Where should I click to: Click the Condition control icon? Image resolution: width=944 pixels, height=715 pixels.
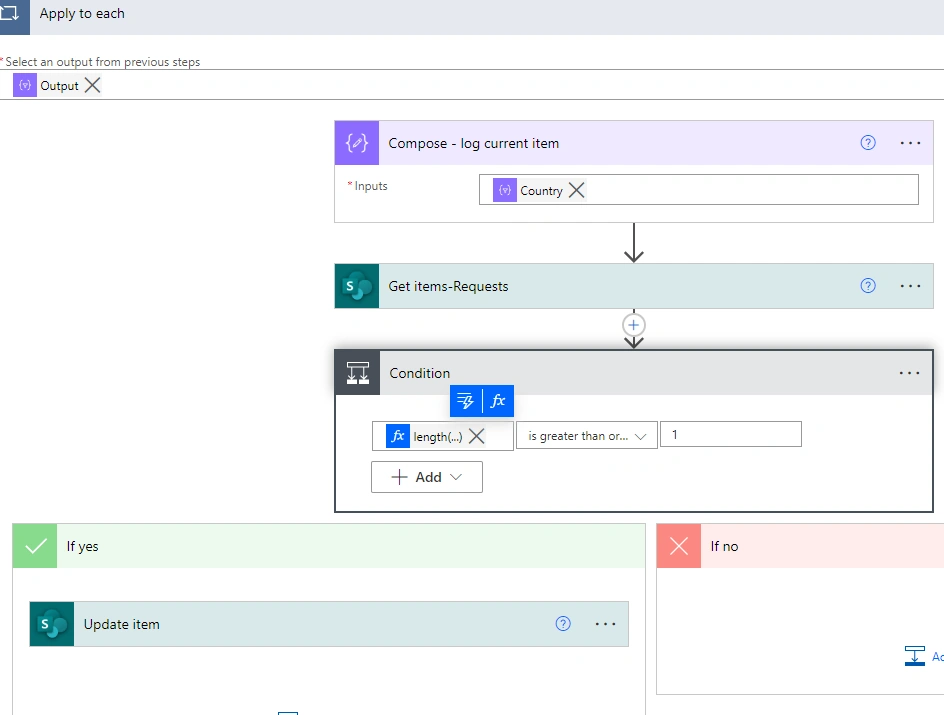(358, 373)
